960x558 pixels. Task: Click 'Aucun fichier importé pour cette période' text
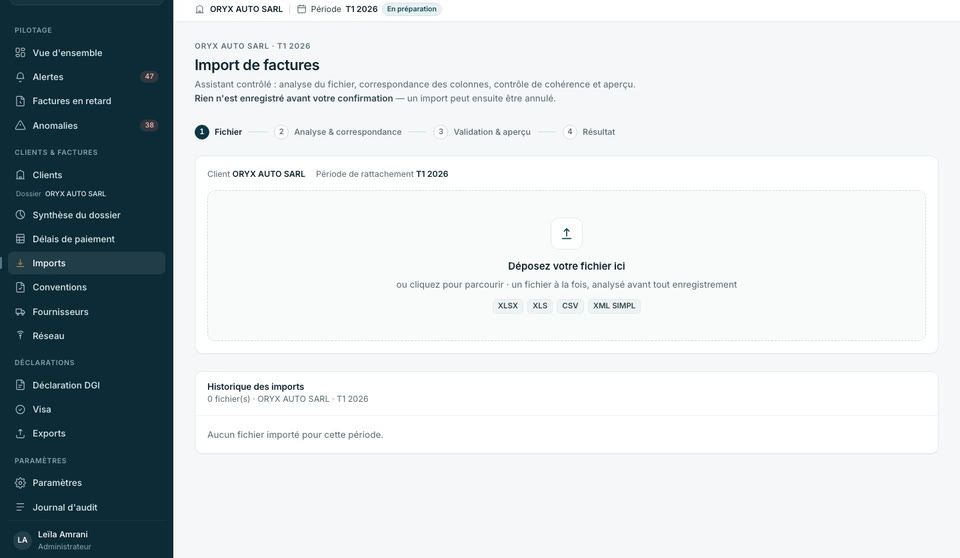click(x=295, y=435)
